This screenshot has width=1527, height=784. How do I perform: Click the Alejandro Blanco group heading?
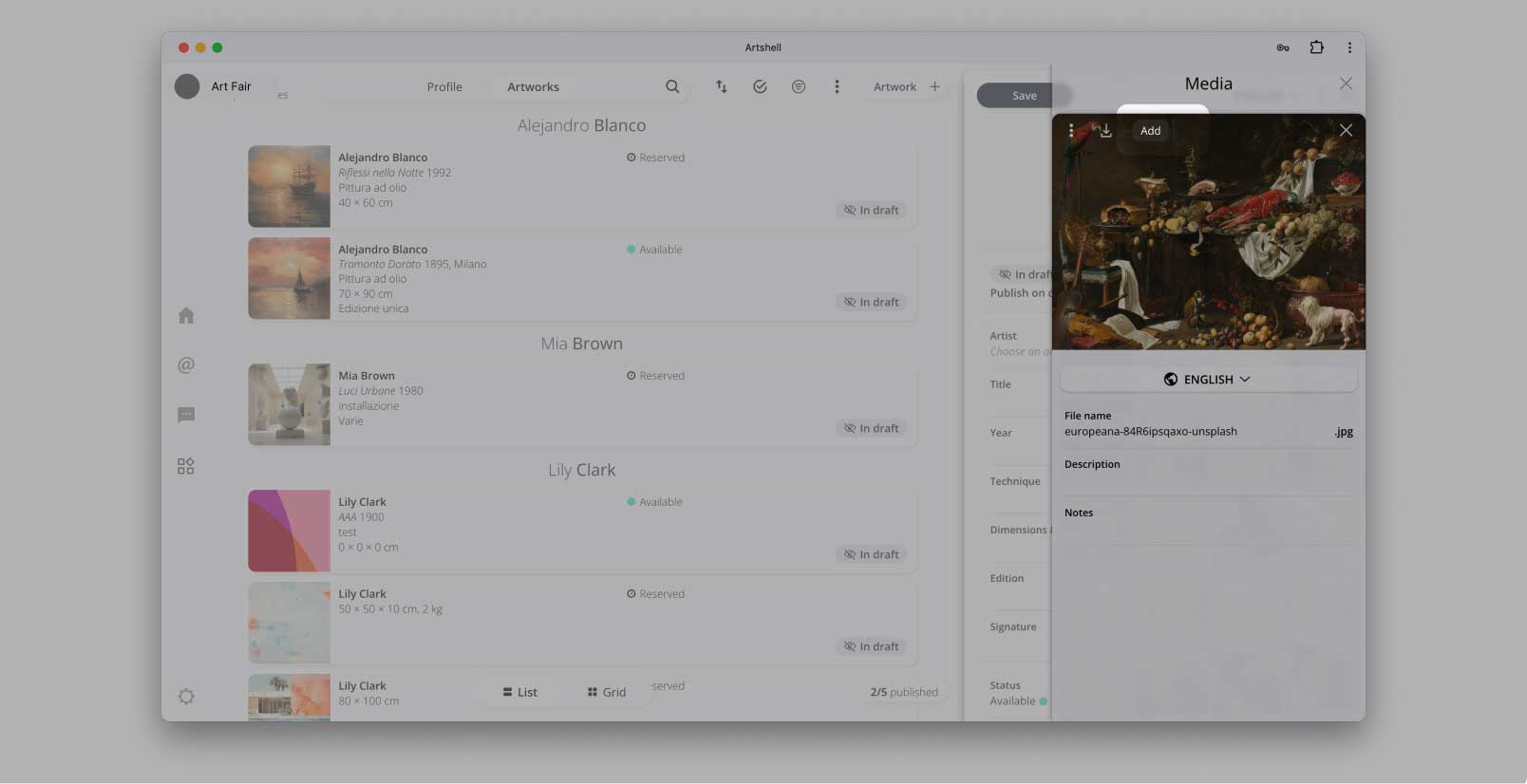point(581,125)
